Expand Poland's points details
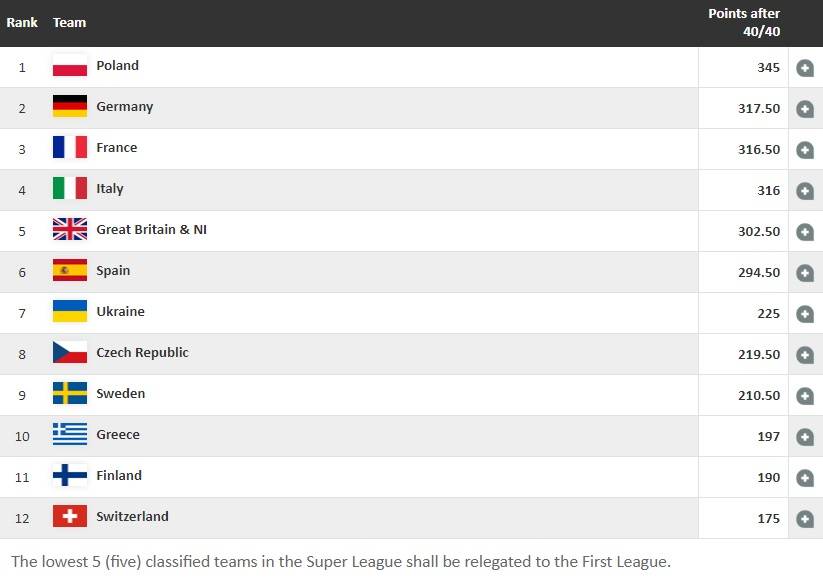The image size is (823, 585). (805, 68)
